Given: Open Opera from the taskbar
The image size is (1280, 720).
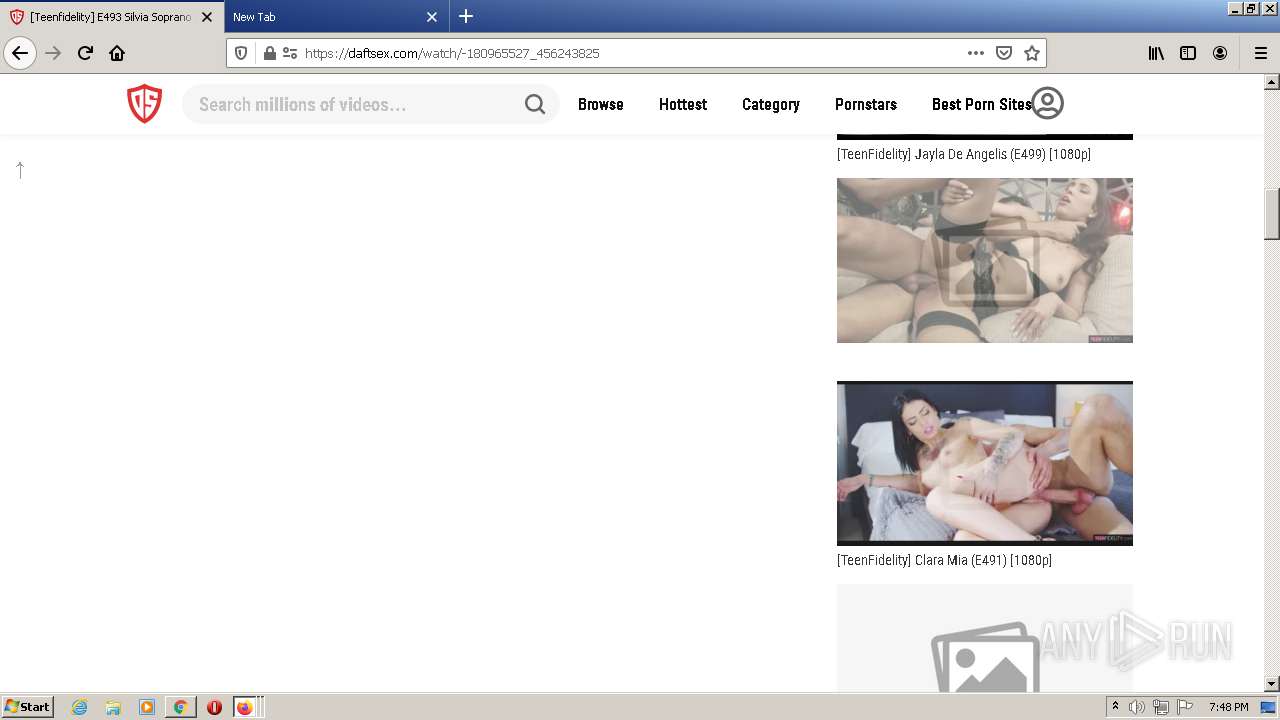Looking at the screenshot, I should point(214,707).
